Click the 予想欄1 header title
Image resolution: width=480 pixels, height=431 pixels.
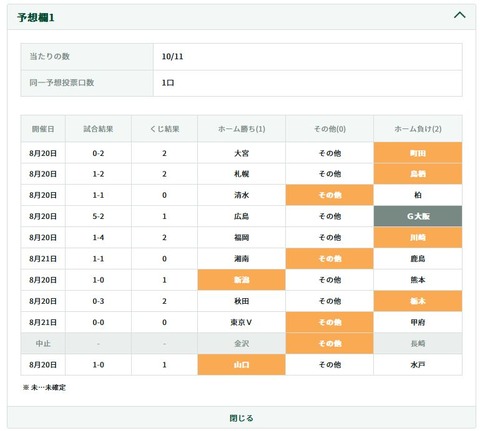click(x=36, y=17)
